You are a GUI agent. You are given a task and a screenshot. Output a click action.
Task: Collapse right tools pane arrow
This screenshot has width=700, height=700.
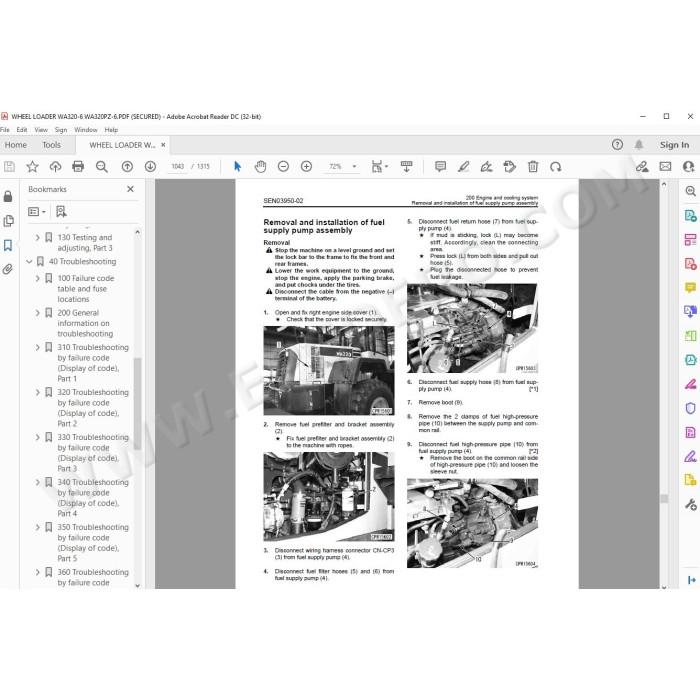tap(692, 580)
